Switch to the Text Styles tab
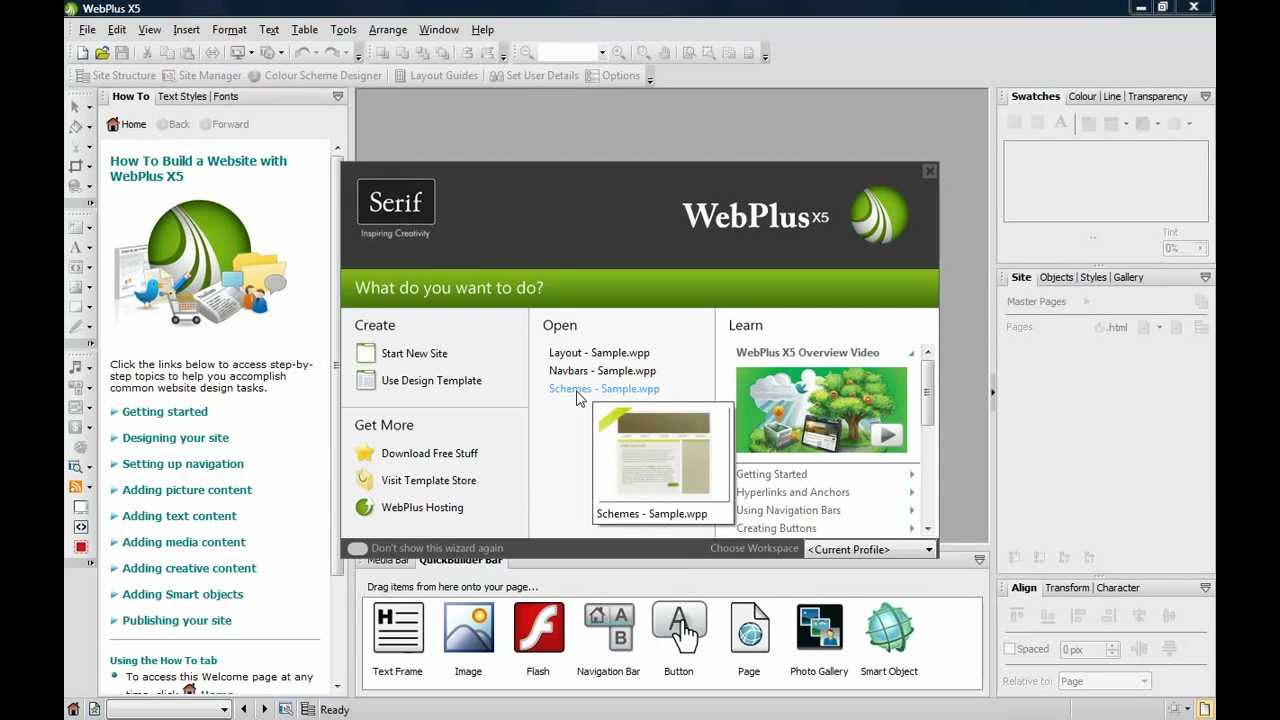 click(182, 97)
